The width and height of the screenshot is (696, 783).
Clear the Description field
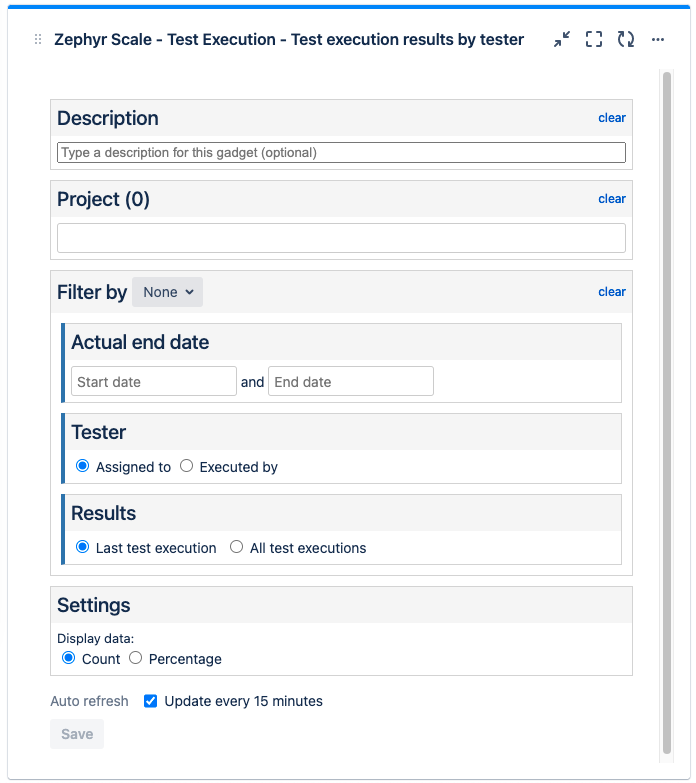click(612, 118)
